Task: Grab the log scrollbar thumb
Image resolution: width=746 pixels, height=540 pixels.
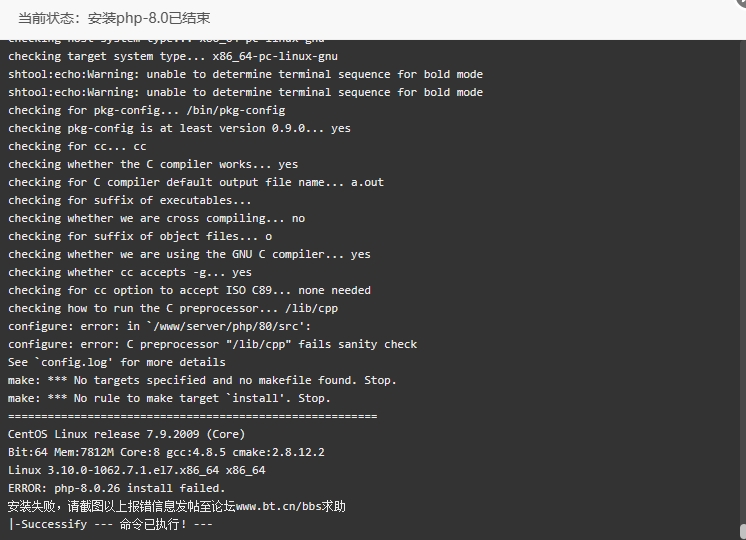Action: coord(743,532)
